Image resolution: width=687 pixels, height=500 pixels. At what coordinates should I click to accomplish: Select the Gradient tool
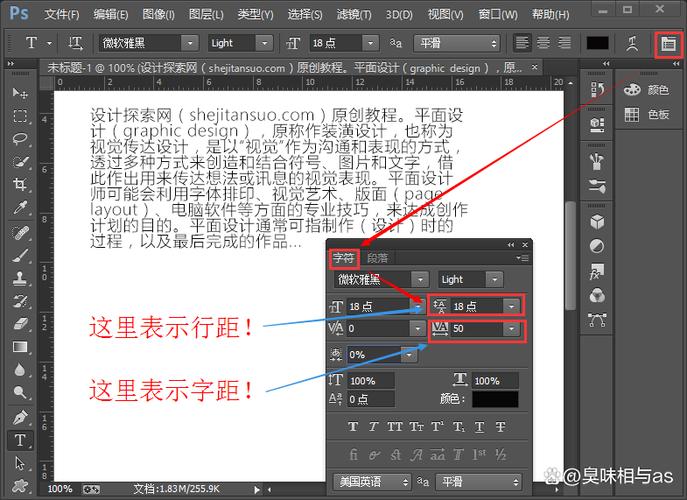pyautogui.click(x=20, y=347)
